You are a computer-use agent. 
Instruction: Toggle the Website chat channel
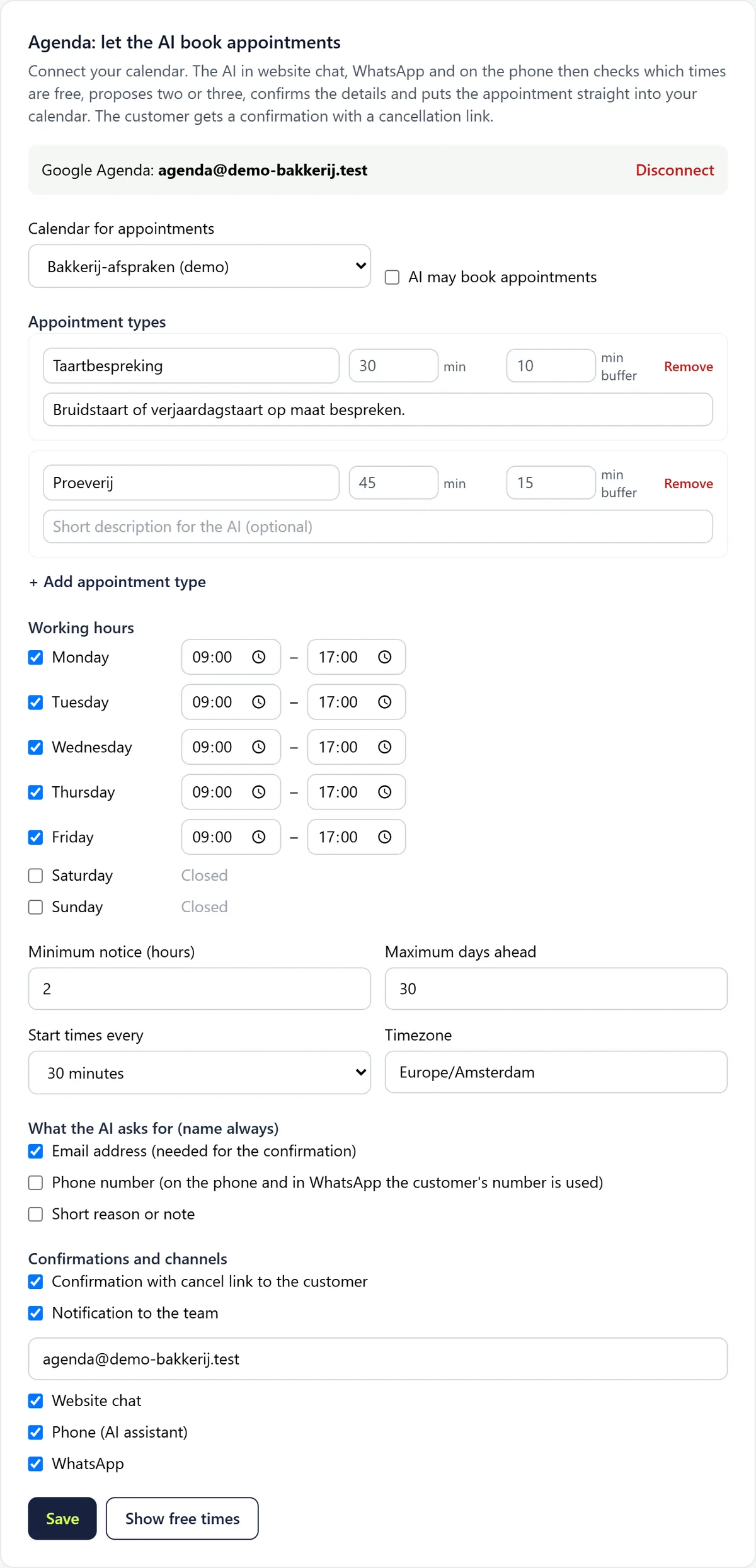coord(36,1401)
